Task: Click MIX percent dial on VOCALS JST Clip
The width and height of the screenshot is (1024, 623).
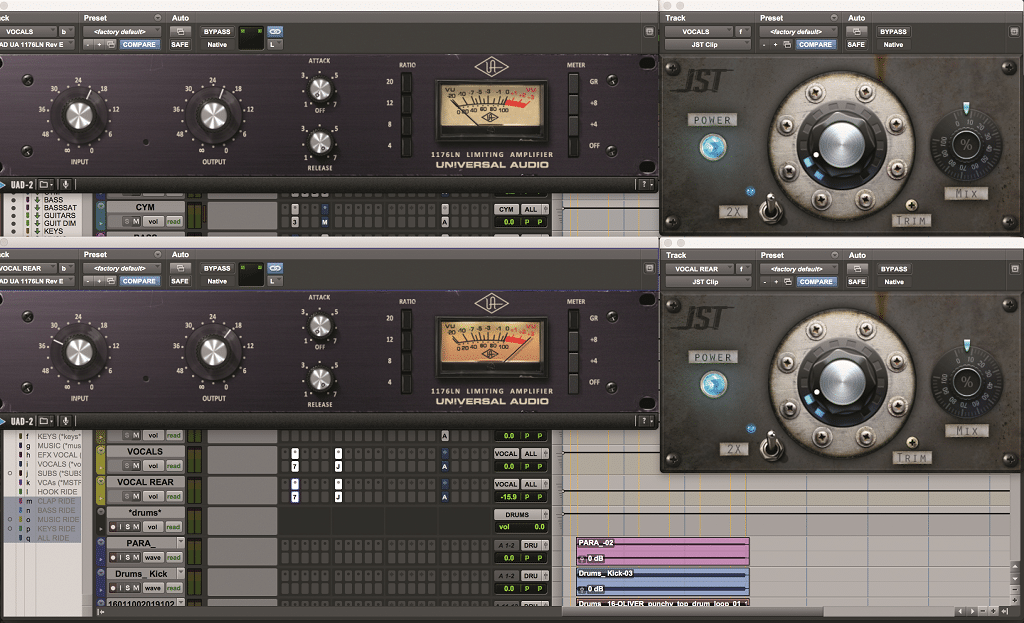Action: point(966,145)
